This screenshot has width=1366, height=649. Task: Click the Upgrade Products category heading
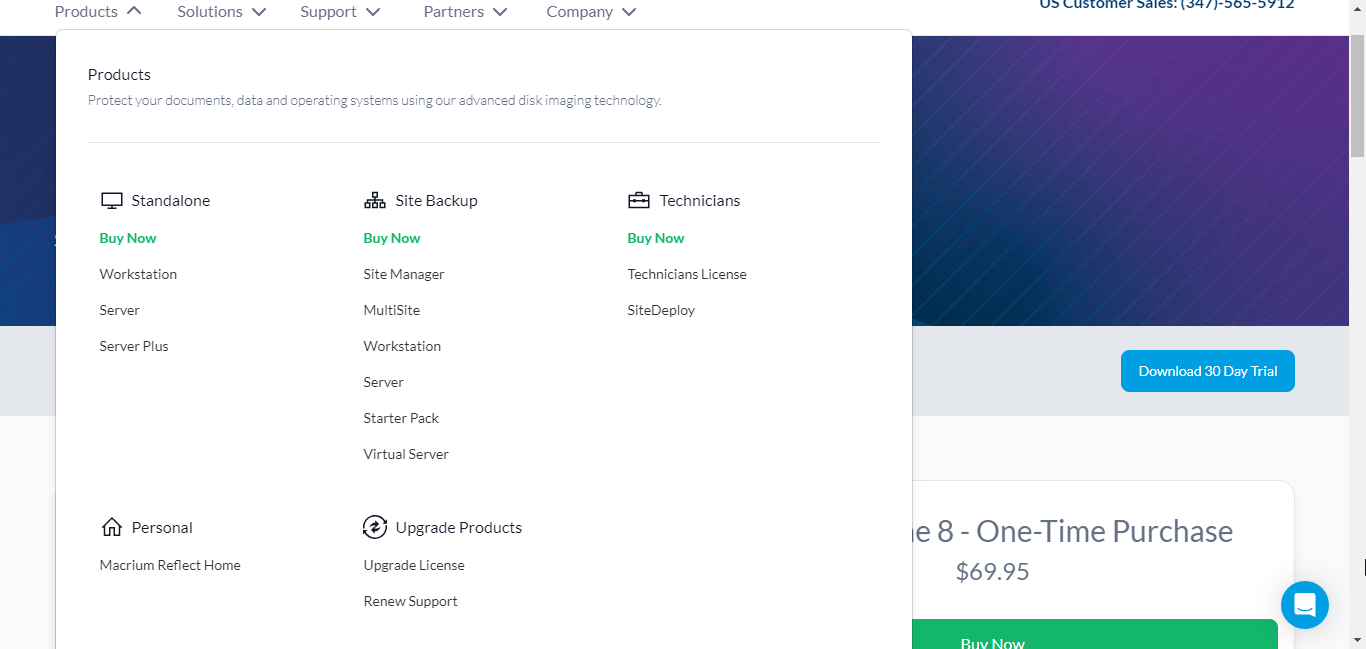click(459, 527)
